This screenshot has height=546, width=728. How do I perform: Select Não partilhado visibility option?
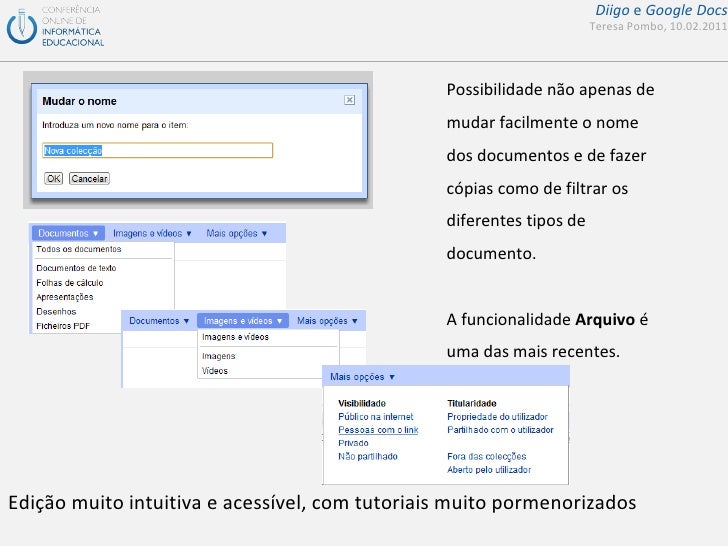pyautogui.click(x=368, y=456)
